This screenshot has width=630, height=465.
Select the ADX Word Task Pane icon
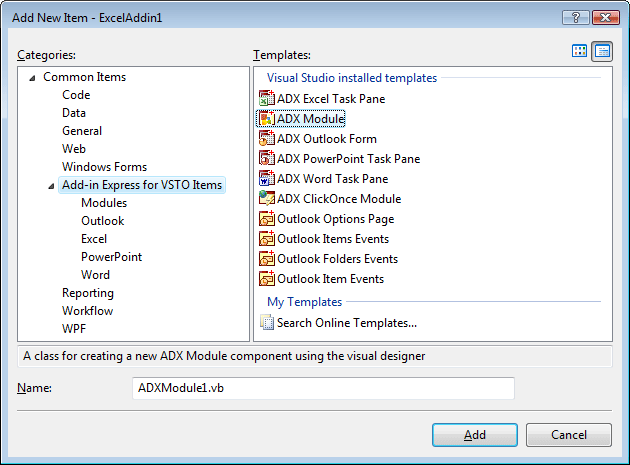[267, 178]
